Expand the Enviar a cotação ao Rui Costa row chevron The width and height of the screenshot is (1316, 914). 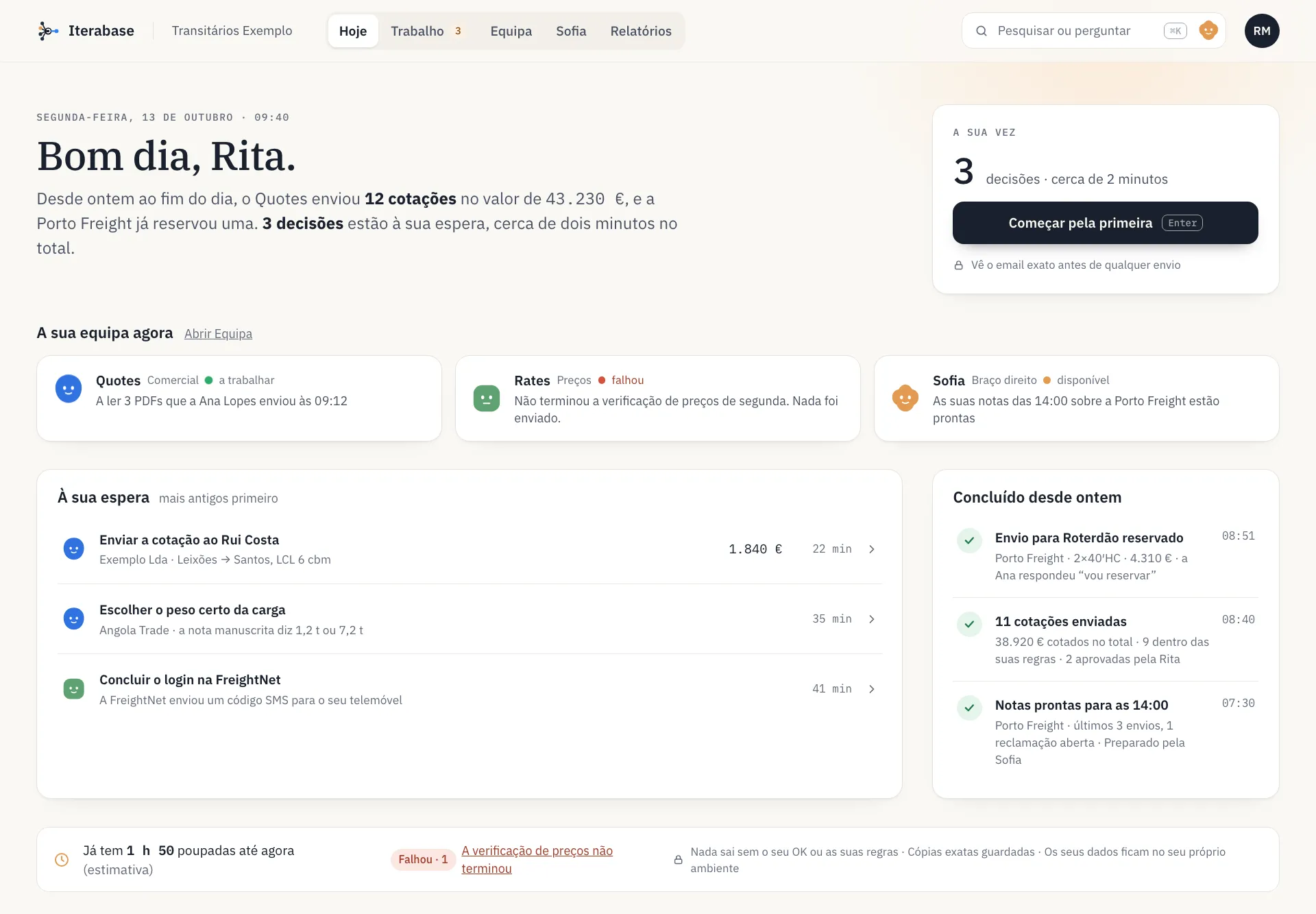[872, 549]
